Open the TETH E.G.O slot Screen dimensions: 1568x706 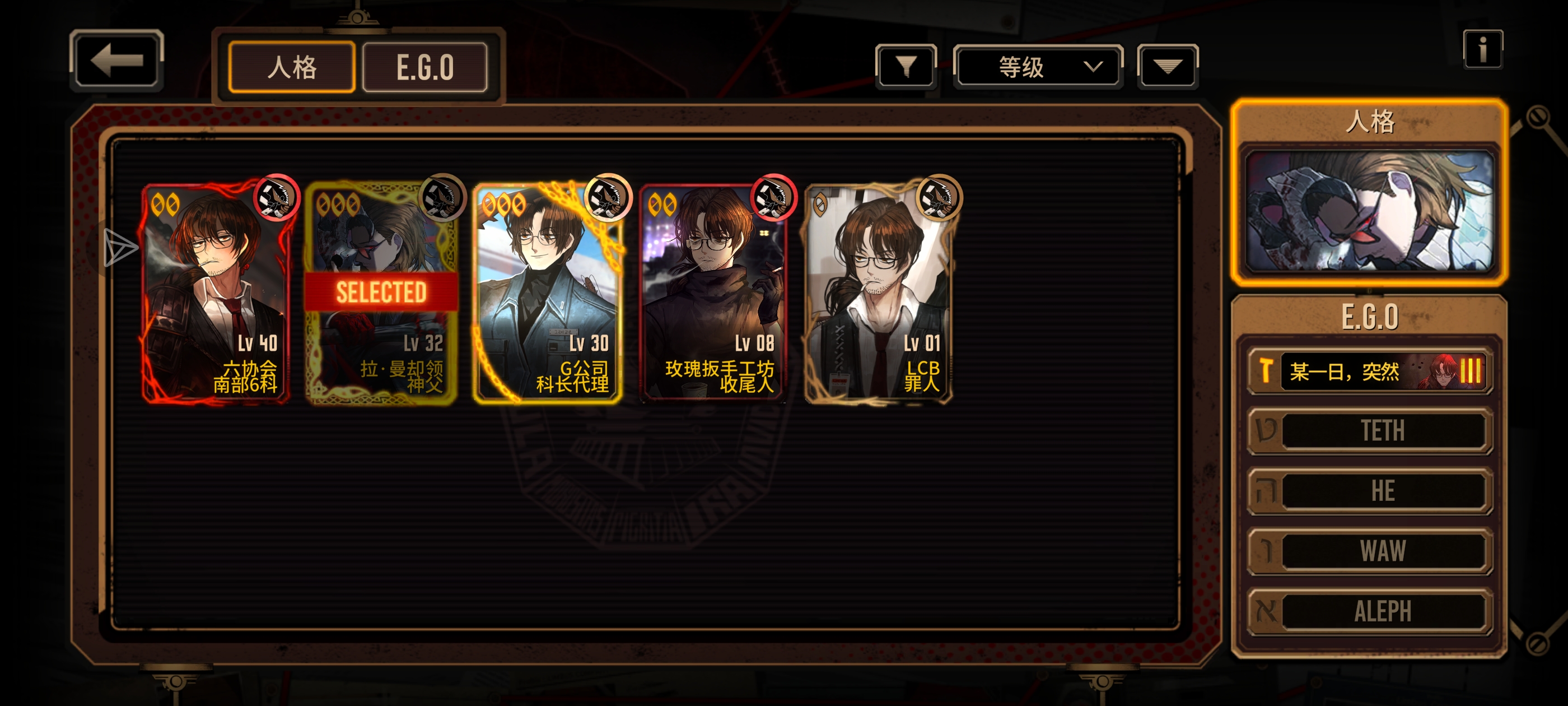click(x=1370, y=431)
